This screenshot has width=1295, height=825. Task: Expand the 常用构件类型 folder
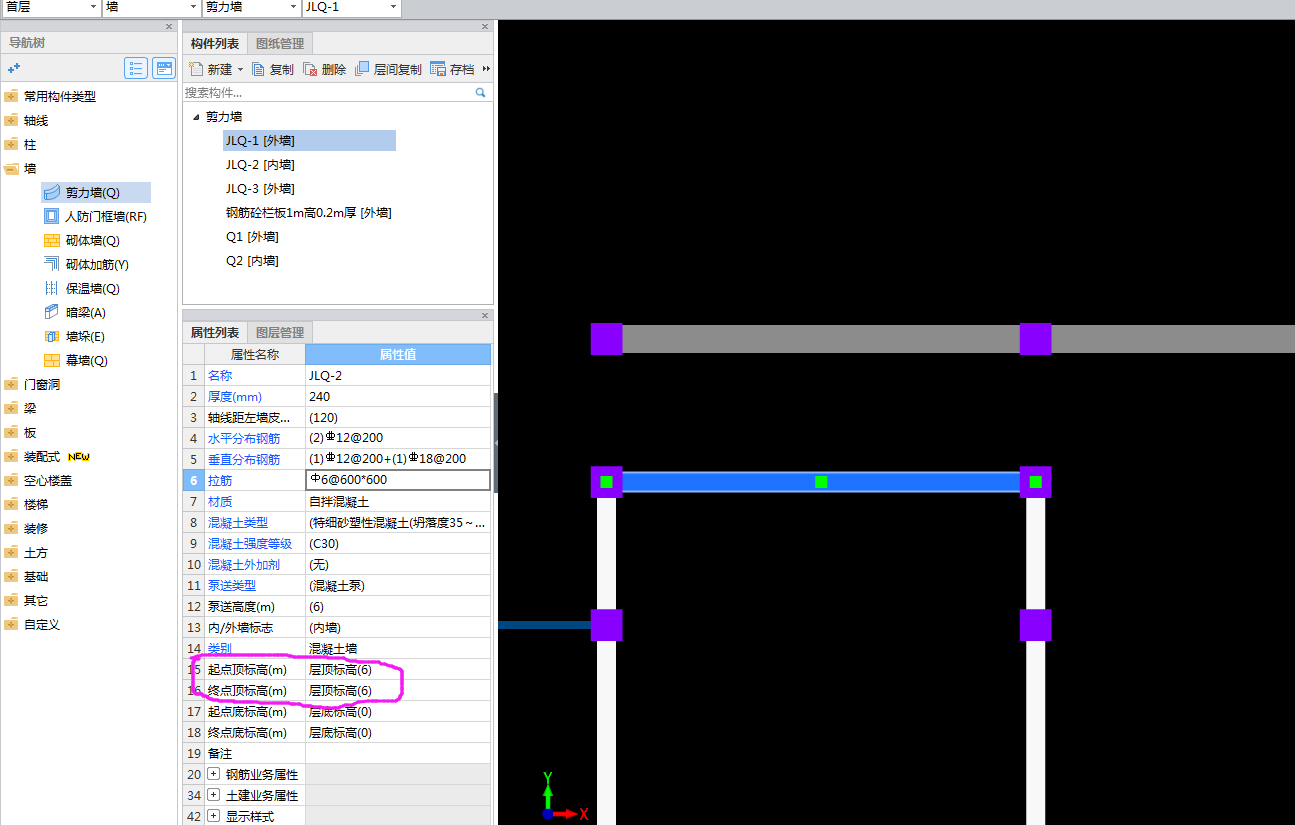11,96
